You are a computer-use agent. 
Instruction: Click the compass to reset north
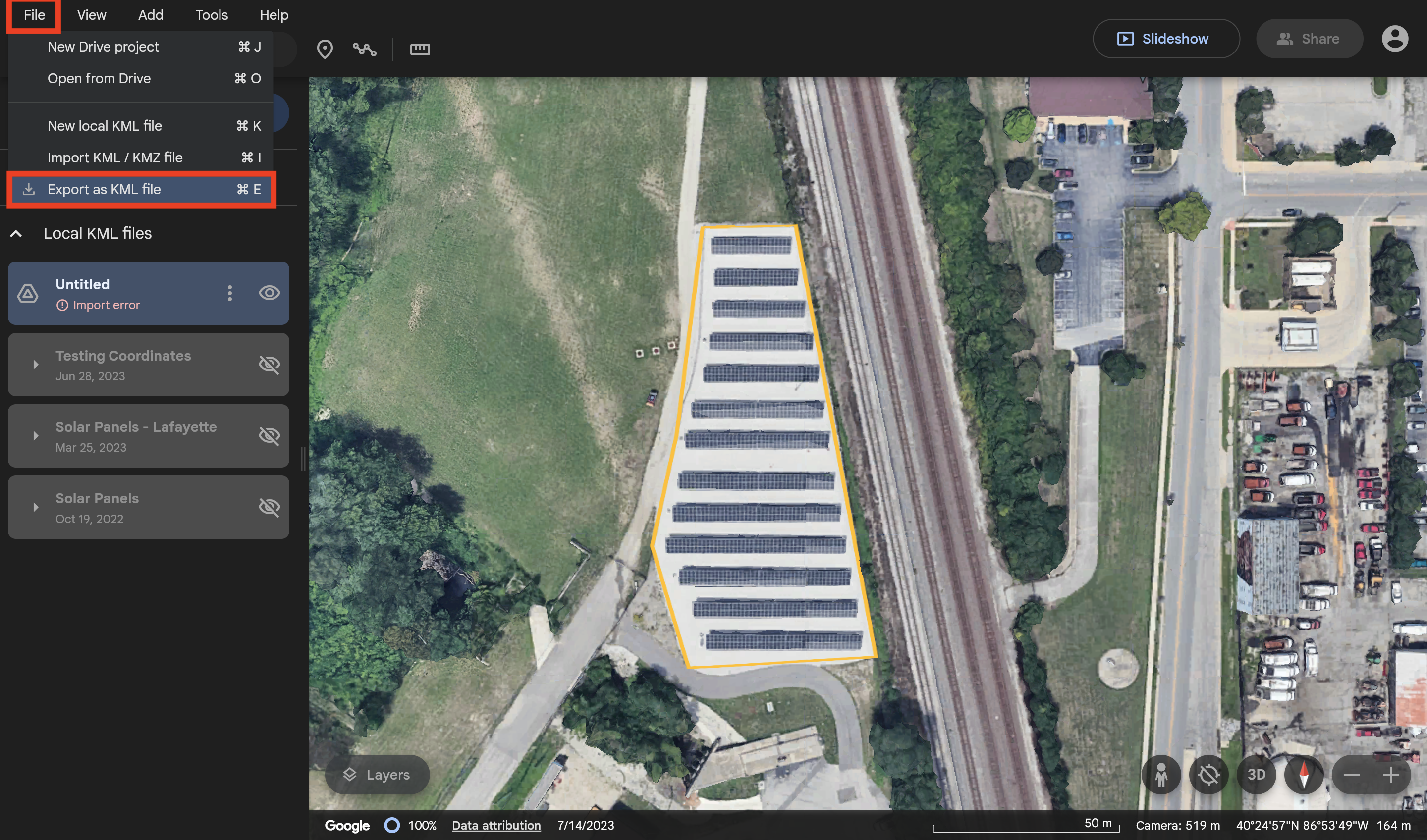point(1304,774)
